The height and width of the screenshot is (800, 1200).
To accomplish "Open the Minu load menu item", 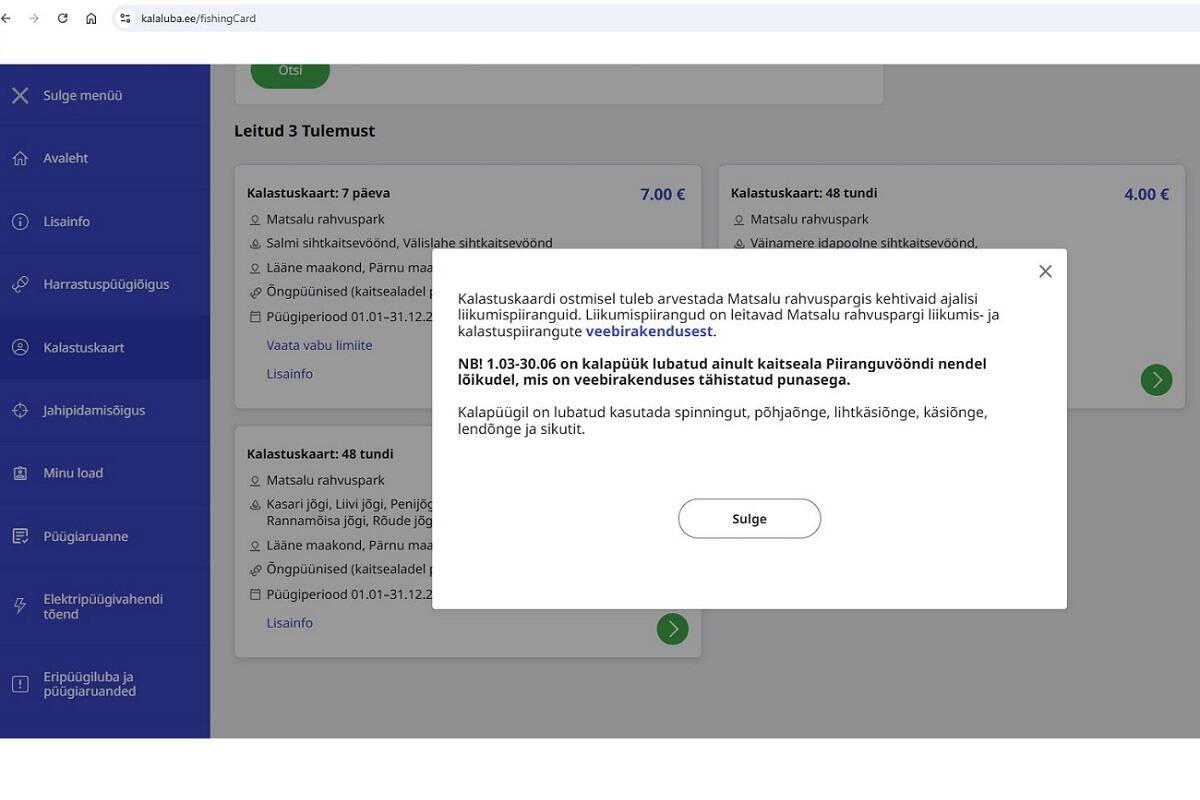I will (x=73, y=473).
